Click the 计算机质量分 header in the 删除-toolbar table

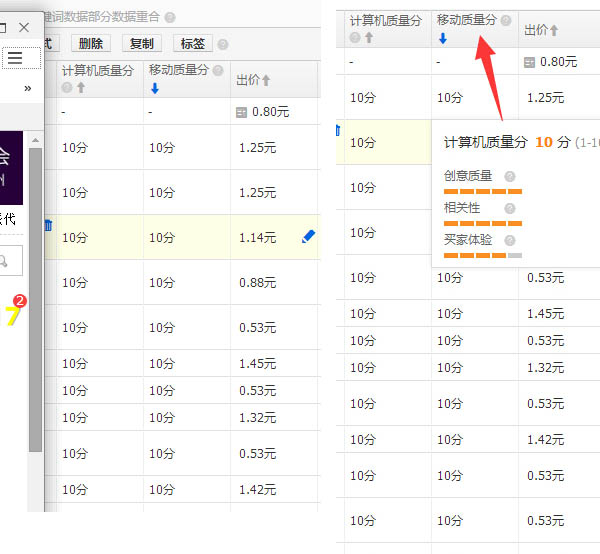98,71
